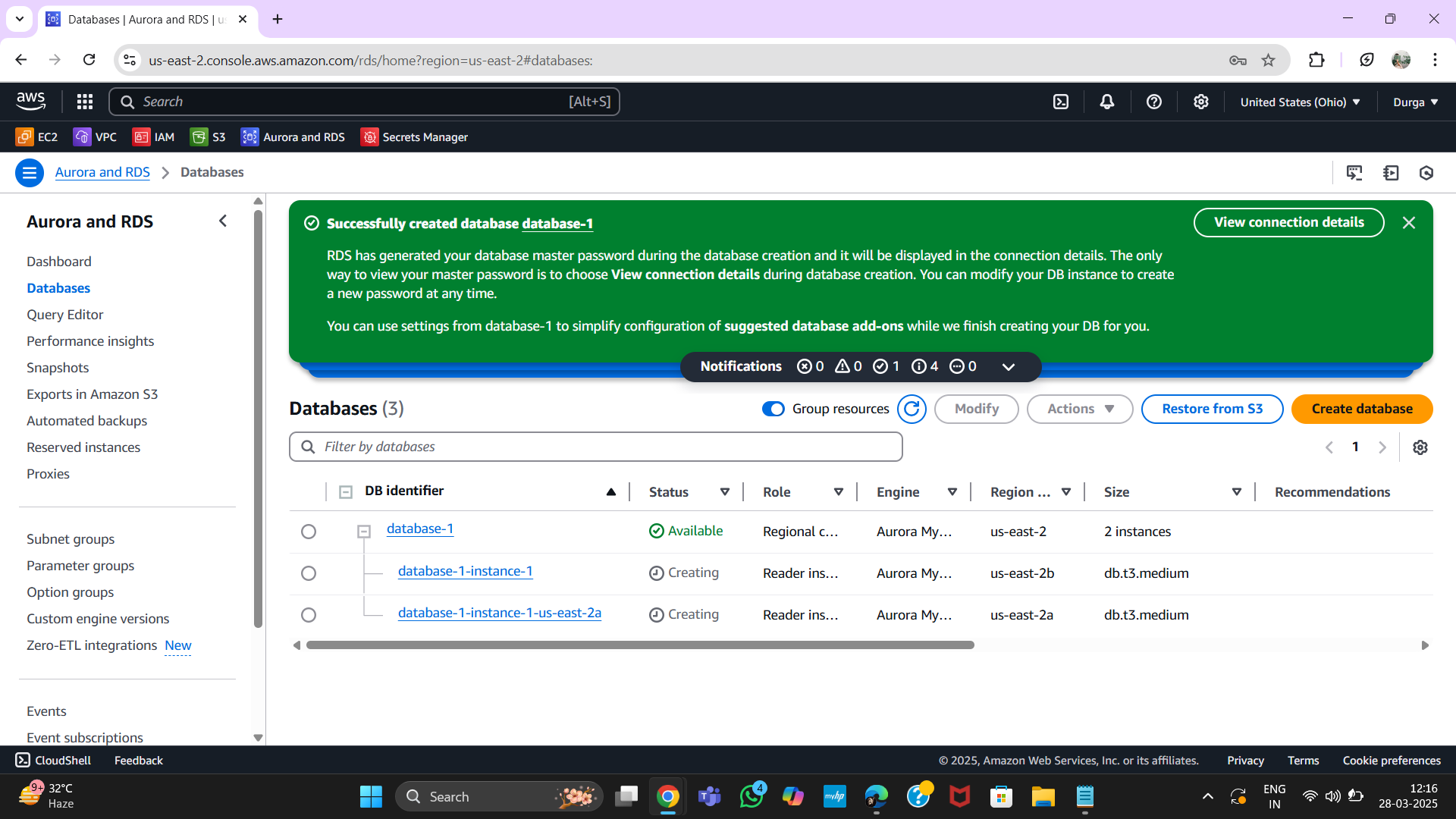Click the middle panel icon beside breadcrumb
This screenshot has width=1456, height=819.
tap(1391, 173)
